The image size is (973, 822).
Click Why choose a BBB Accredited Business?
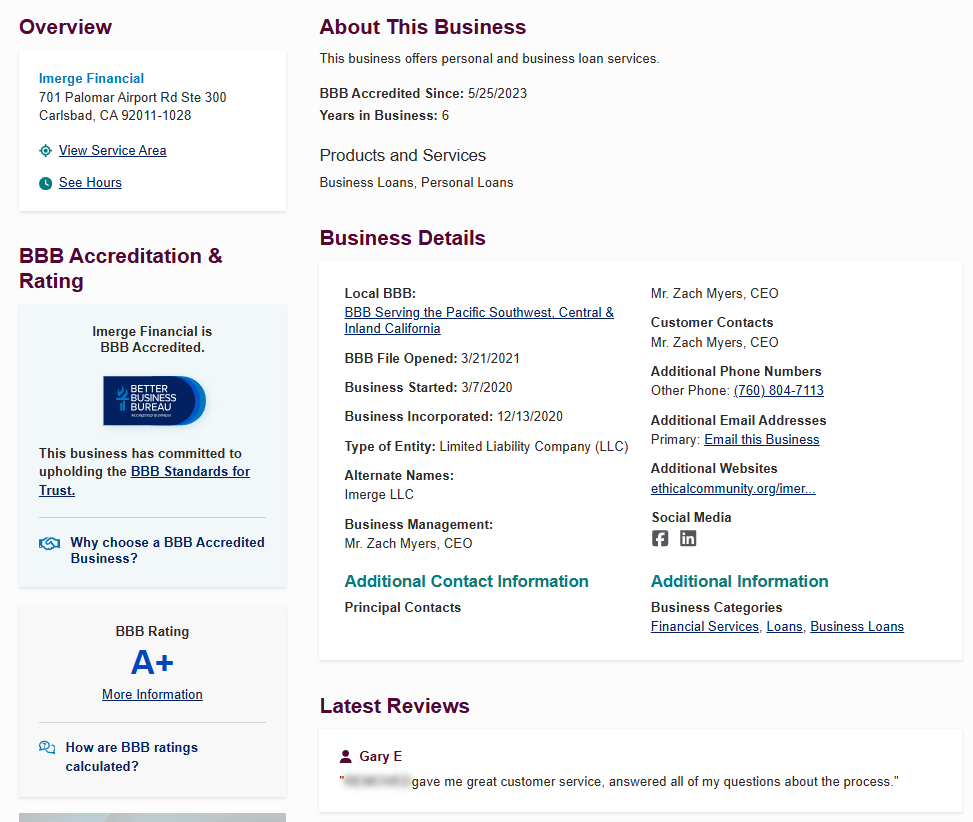(168, 550)
